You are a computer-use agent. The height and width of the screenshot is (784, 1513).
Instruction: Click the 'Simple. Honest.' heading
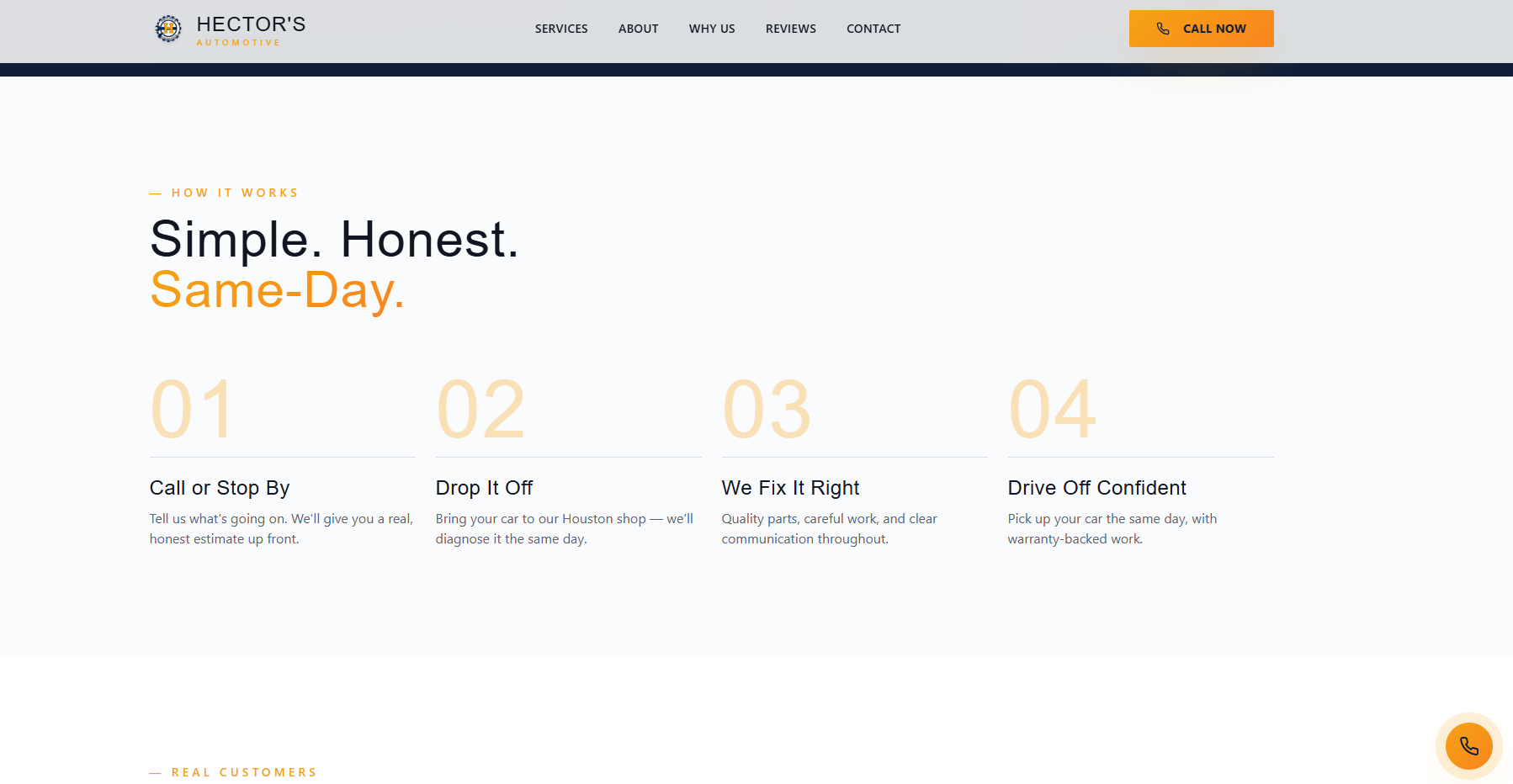335,240
